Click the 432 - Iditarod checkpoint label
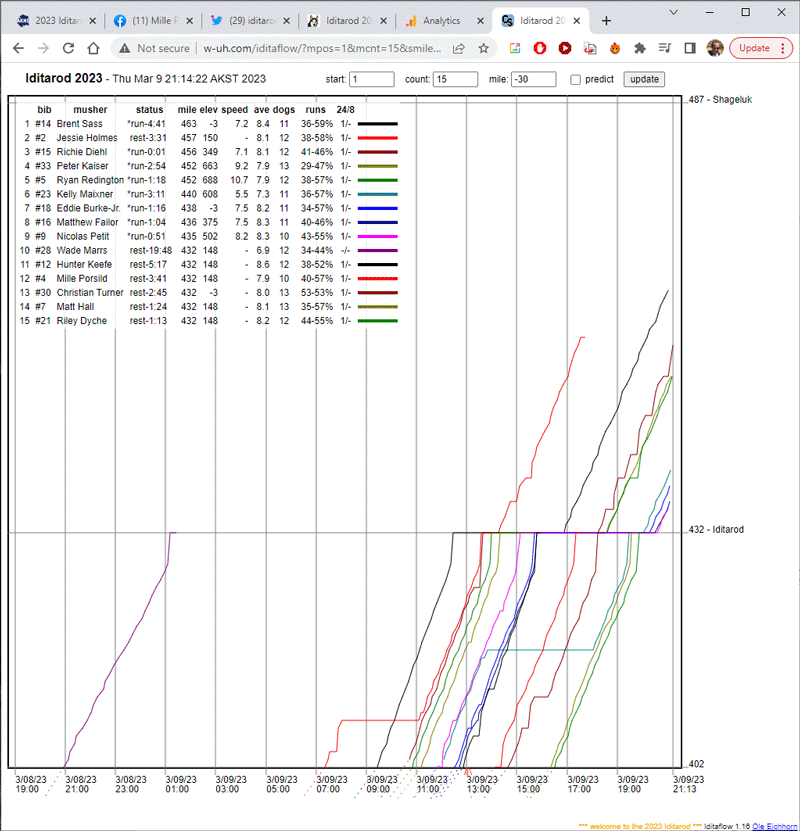800x831 pixels. (716, 529)
